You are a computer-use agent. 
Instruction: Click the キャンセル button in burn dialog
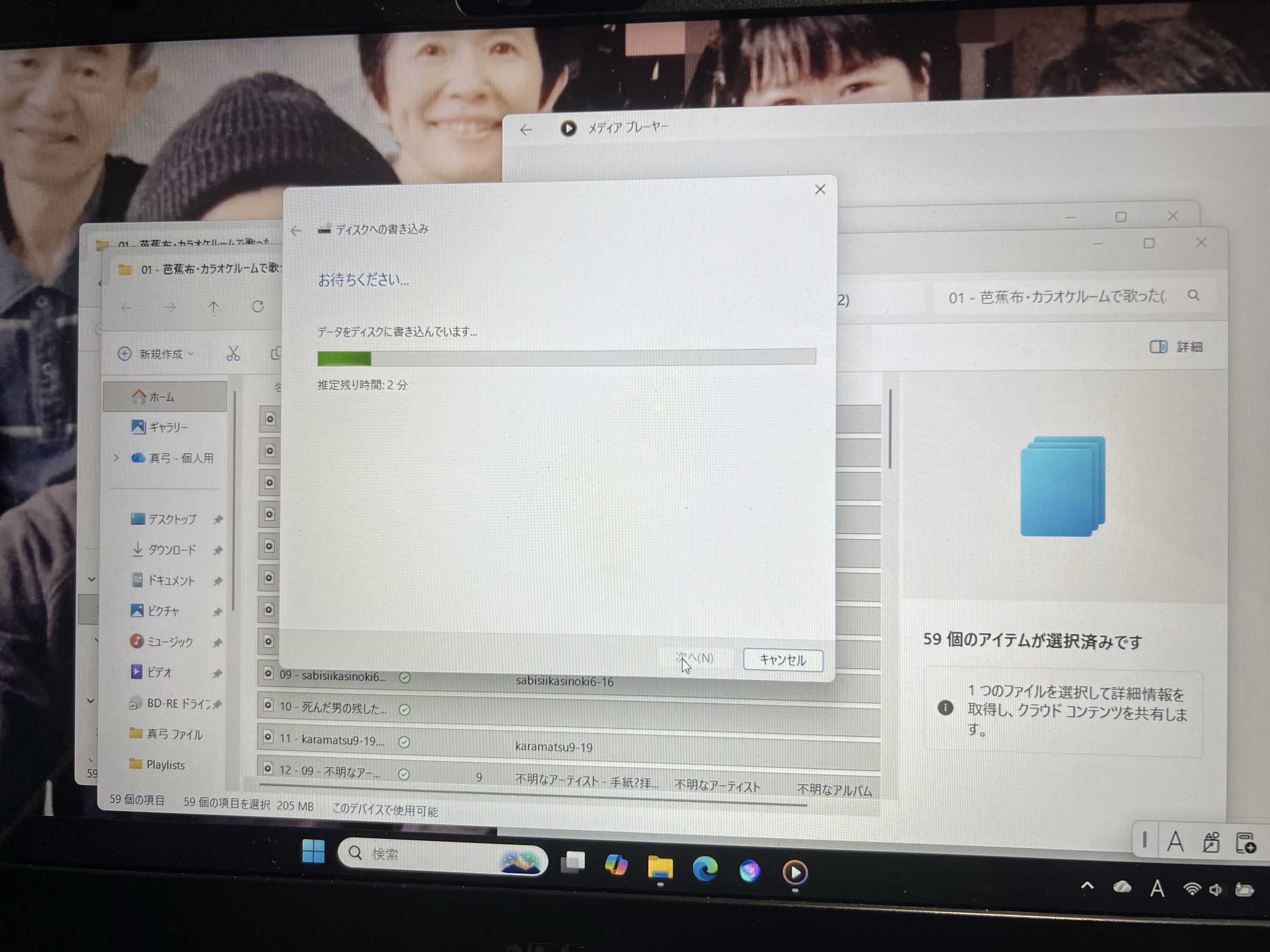(x=782, y=659)
